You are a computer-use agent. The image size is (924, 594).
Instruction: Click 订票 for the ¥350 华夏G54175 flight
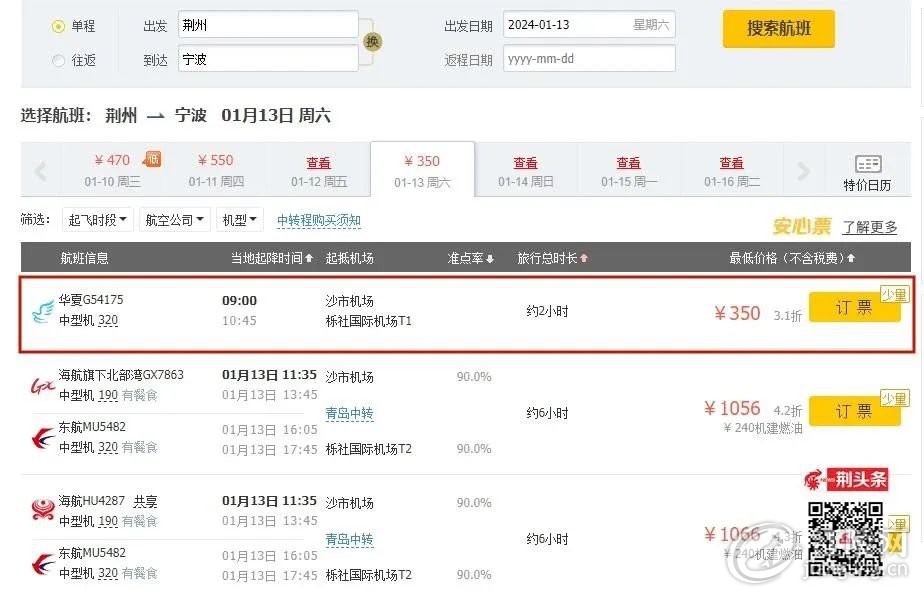point(854,307)
